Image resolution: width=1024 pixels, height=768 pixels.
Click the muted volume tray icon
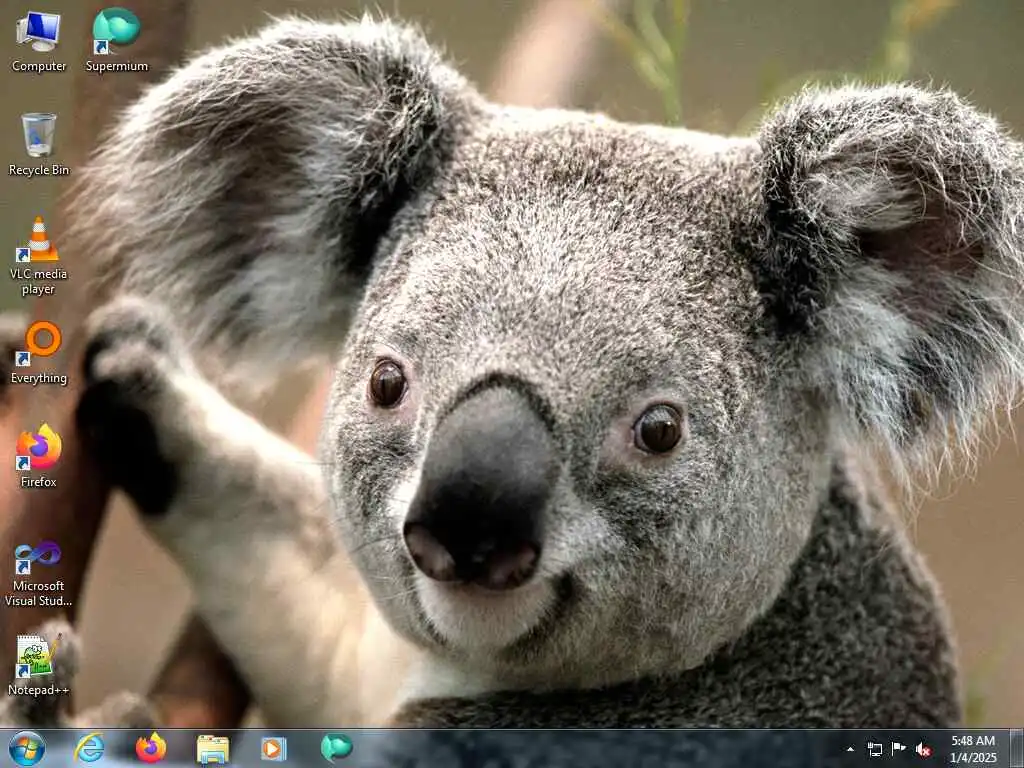(x=923, y=749)
